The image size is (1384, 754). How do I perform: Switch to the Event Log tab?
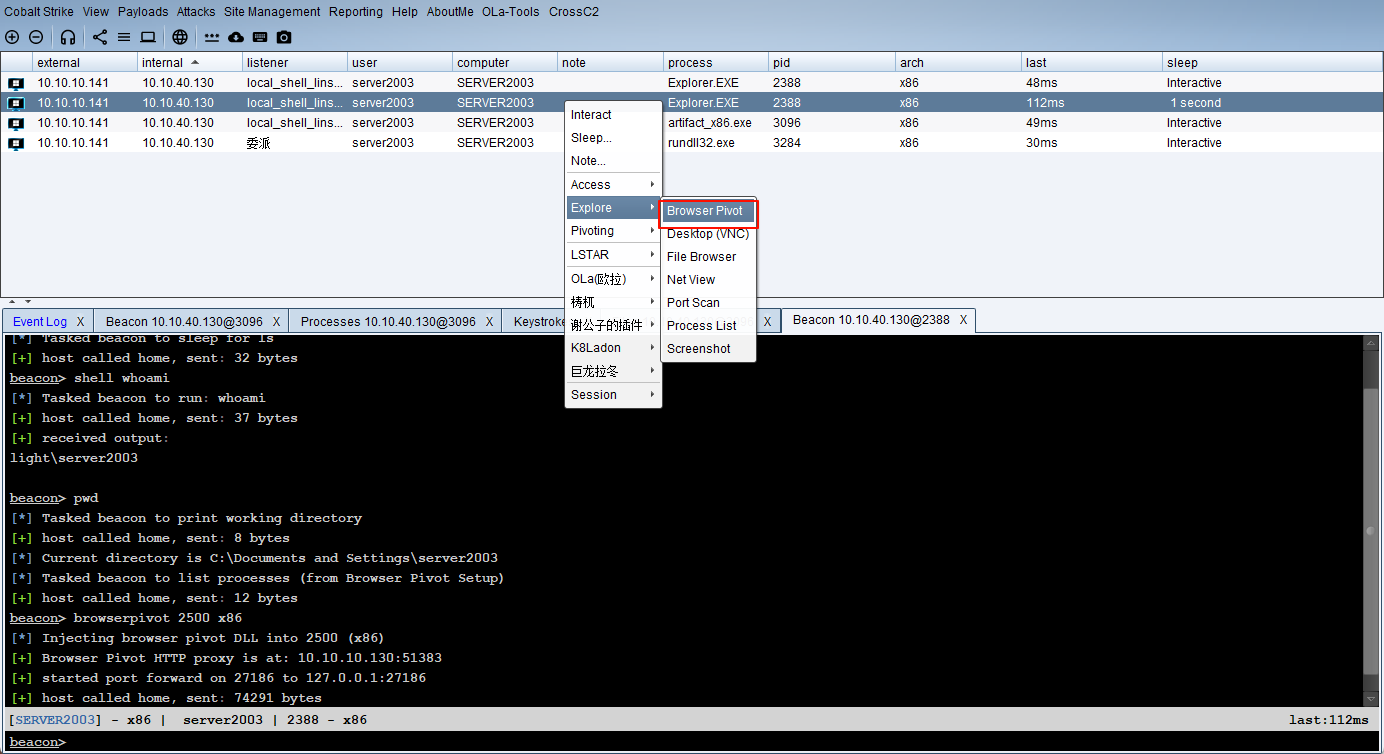point(40,321)
